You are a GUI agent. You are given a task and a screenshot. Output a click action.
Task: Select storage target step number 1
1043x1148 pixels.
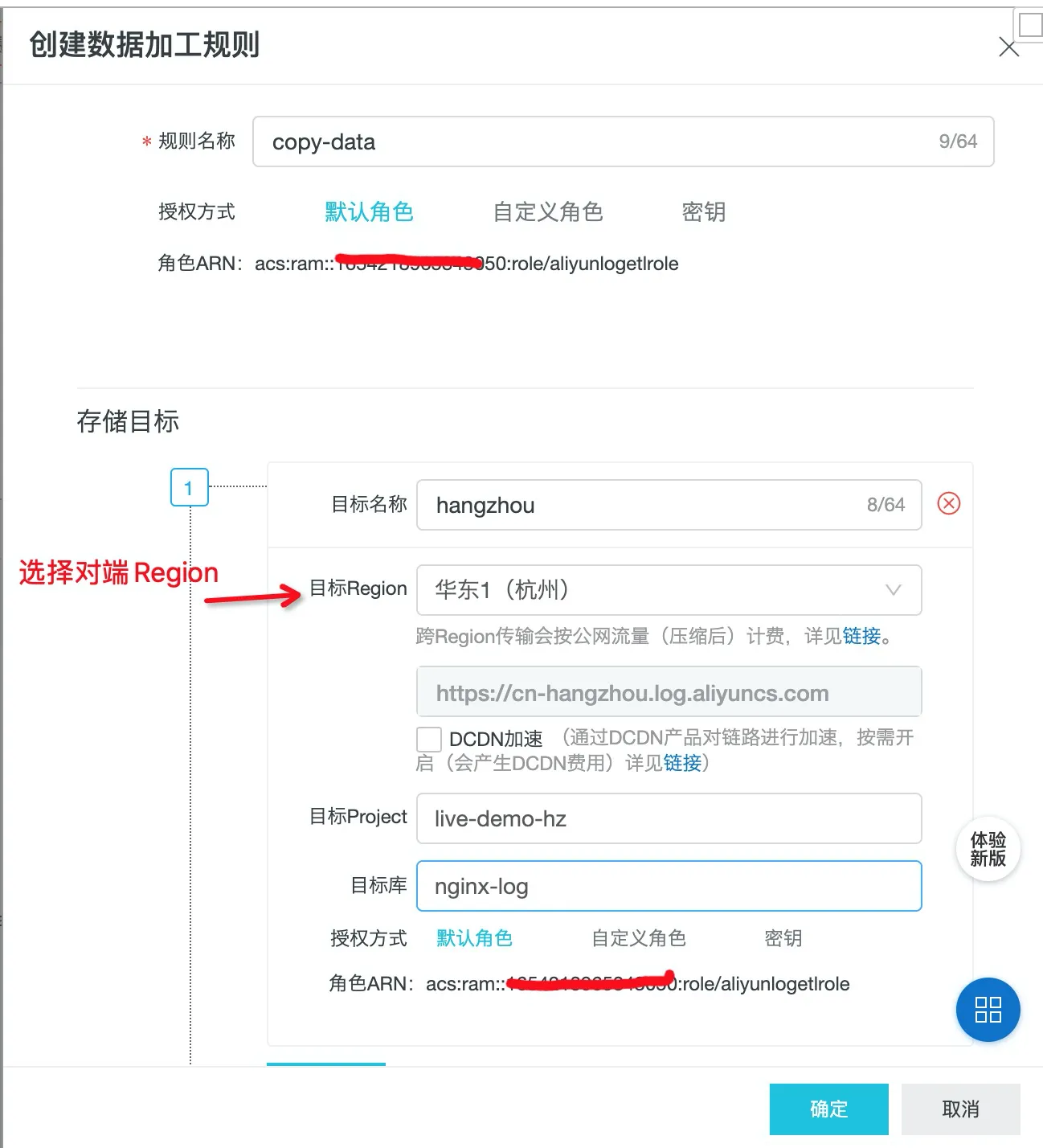[190, 487]
